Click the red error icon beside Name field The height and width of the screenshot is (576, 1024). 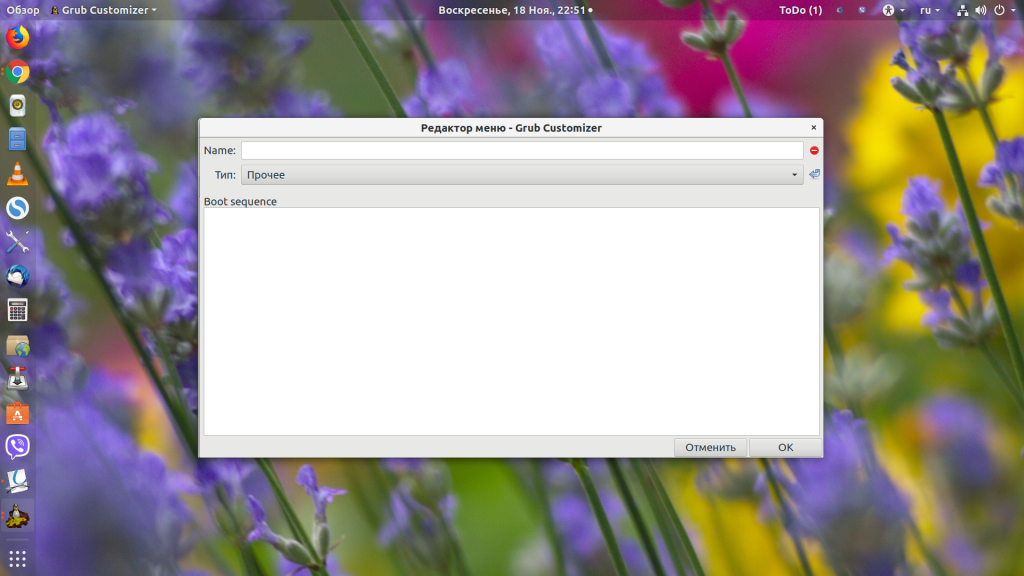click(814, 150)
